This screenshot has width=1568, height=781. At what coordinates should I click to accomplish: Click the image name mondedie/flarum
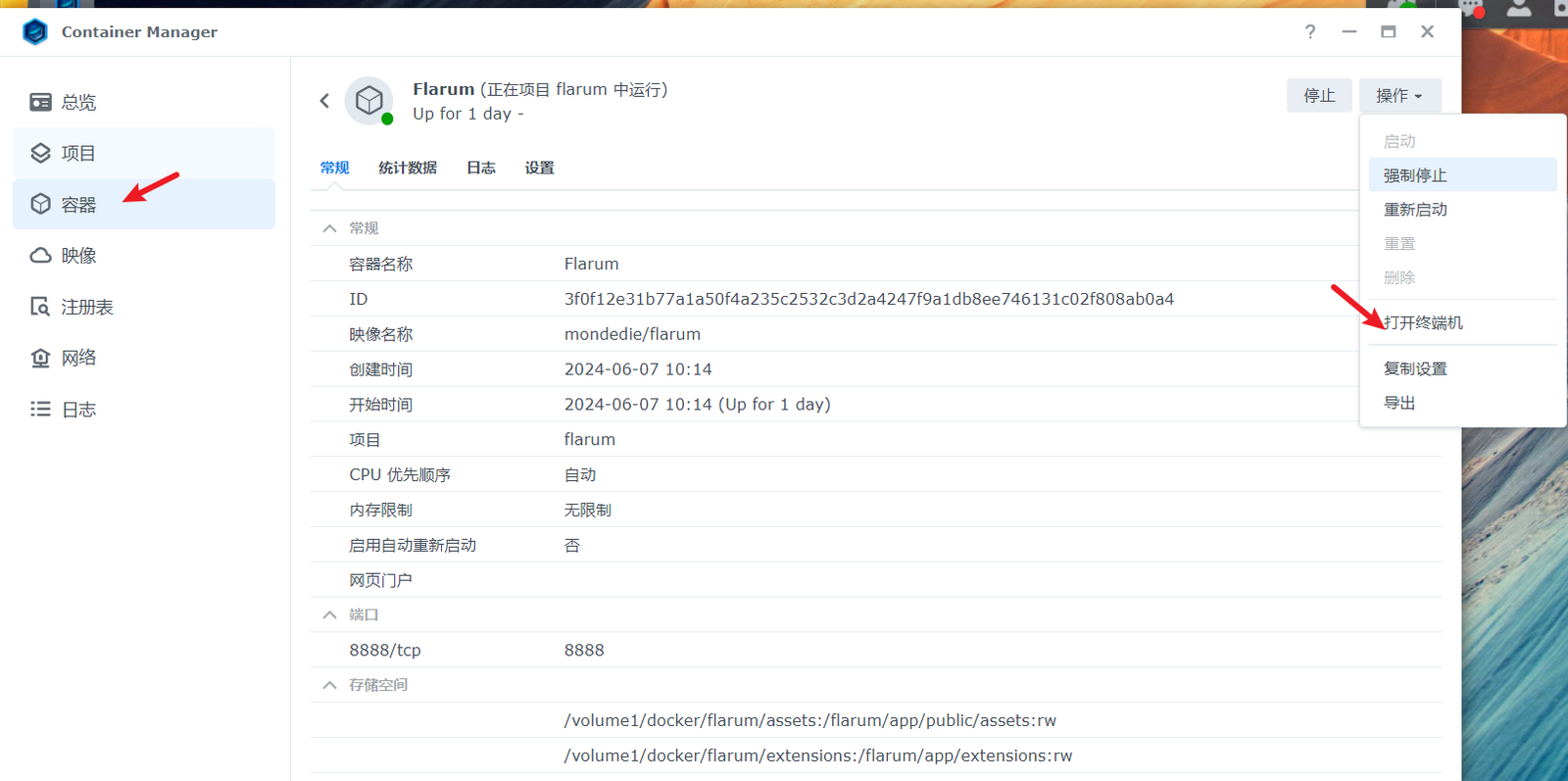point(632,334)
